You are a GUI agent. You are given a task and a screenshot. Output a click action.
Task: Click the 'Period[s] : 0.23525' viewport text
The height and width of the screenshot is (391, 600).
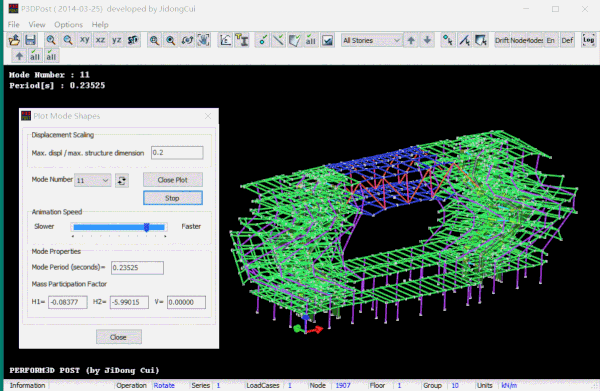[x=57, y=86]
